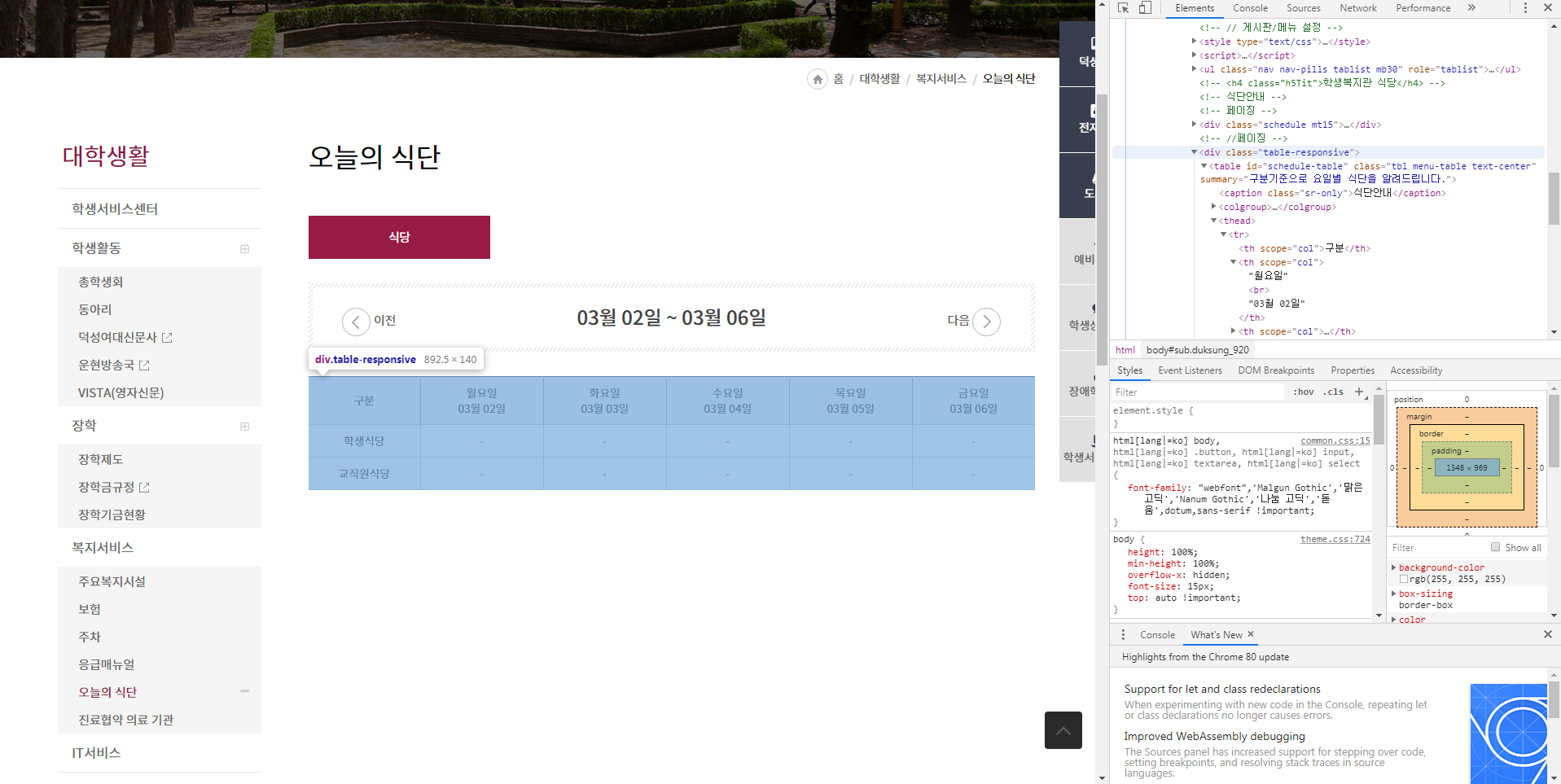Open the drawer menu dots icon

(1123, 635)
